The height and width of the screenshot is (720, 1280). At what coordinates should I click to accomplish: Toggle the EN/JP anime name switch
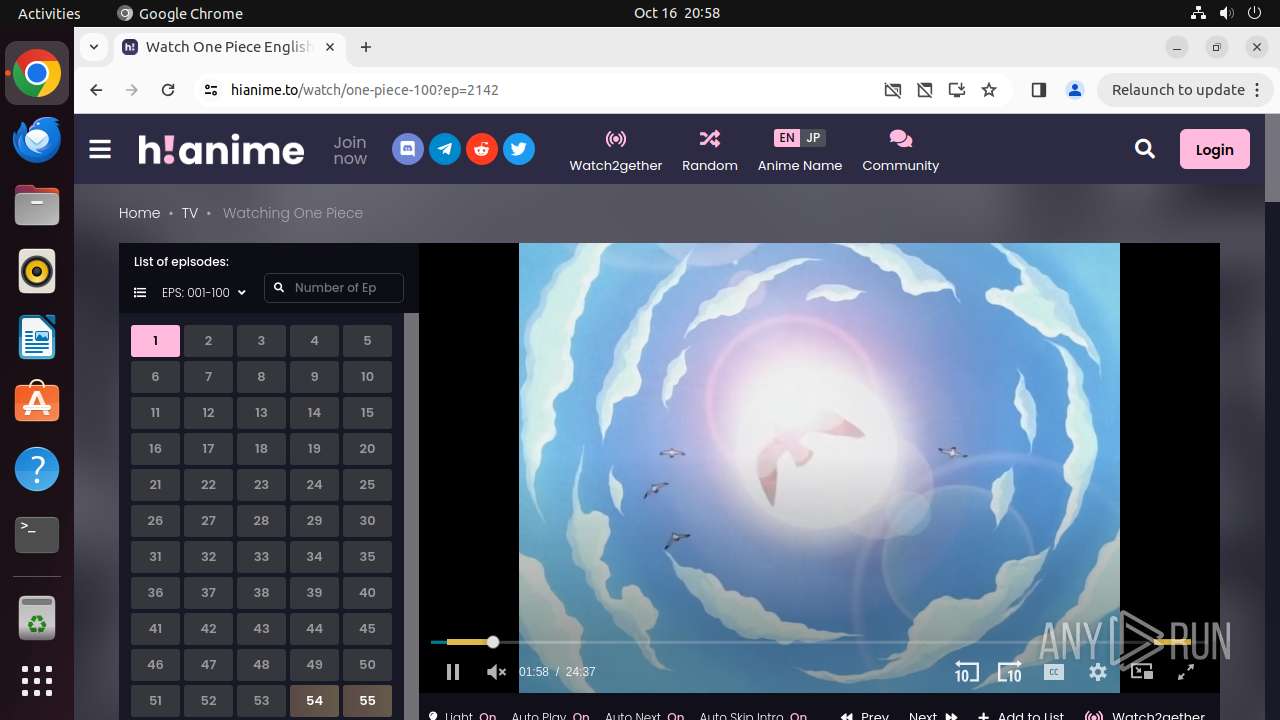pyautogui.click(x=800, y=138)
